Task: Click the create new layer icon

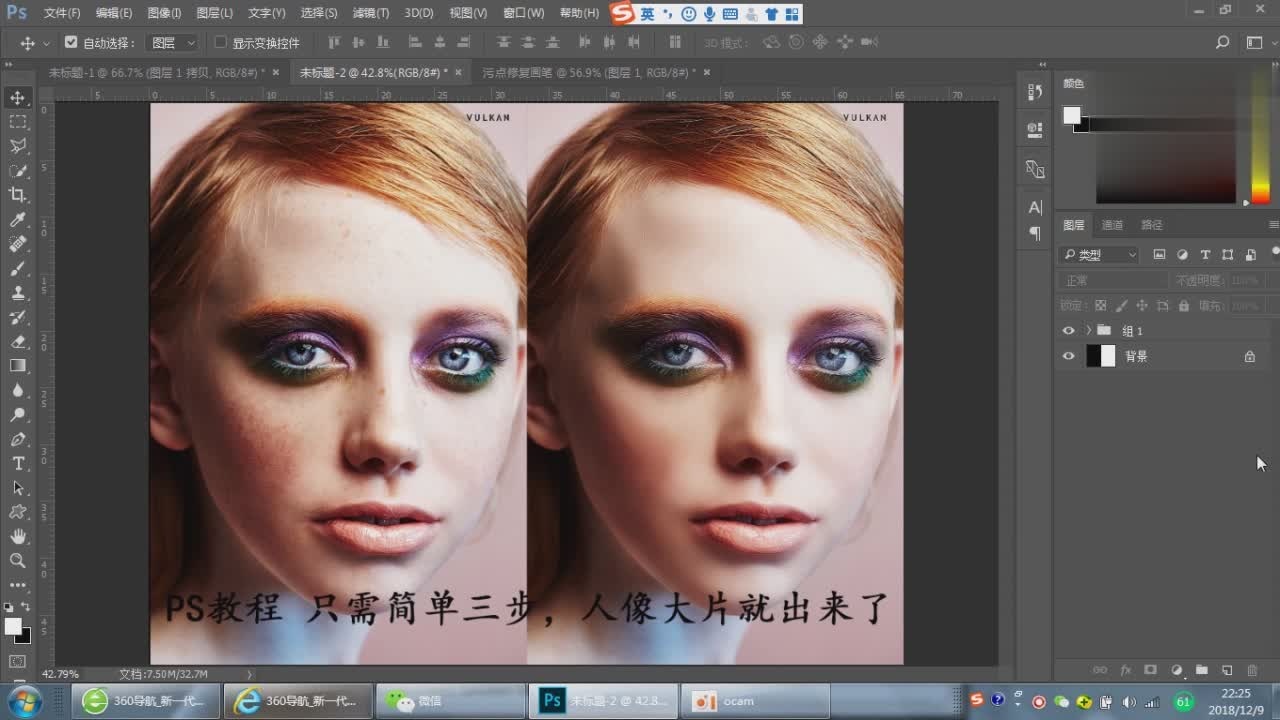Action: pos(1227,670)
